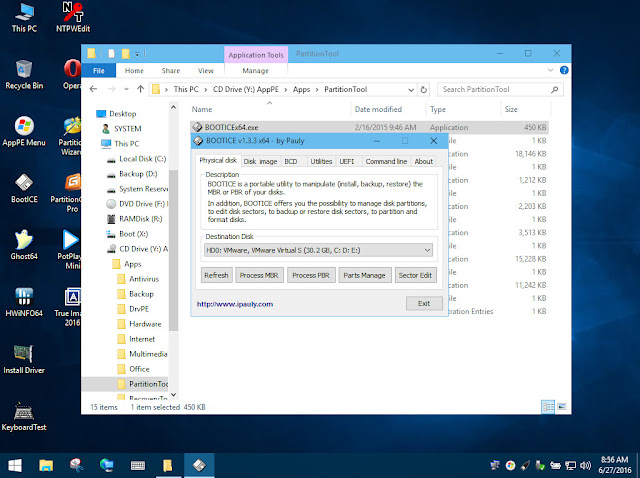Switch to details view in Explorer
640x478 pixels.
(548, 407)
